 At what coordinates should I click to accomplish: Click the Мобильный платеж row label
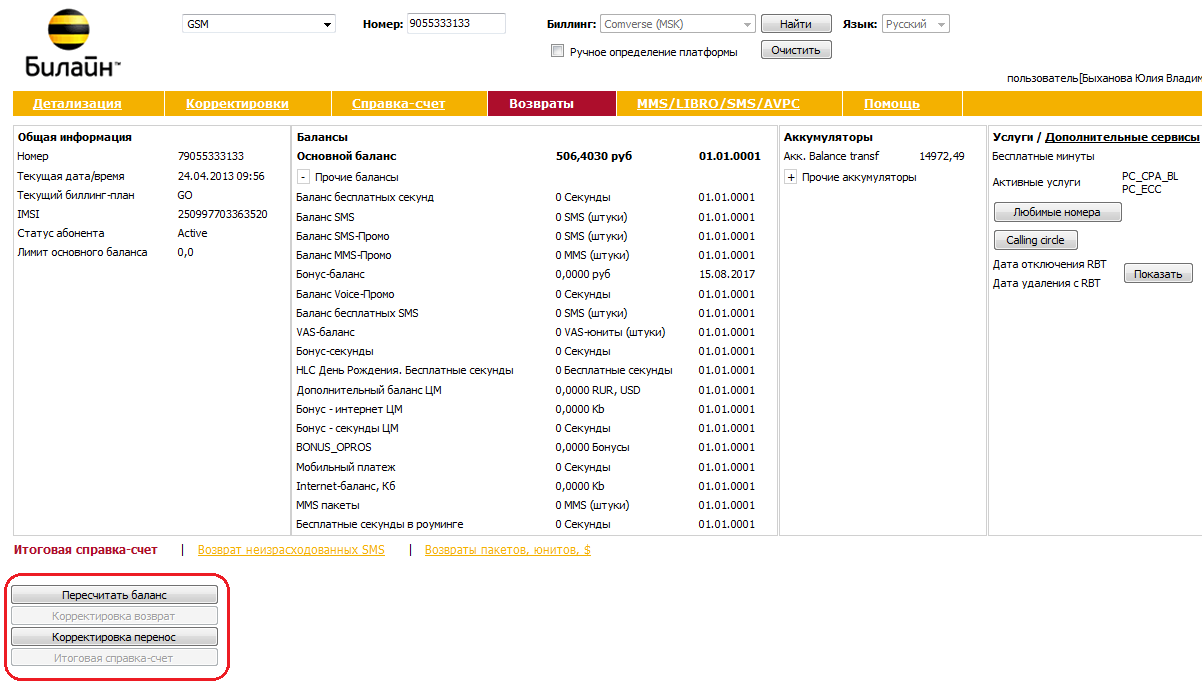pyautogui.click(x=346, y=467)
